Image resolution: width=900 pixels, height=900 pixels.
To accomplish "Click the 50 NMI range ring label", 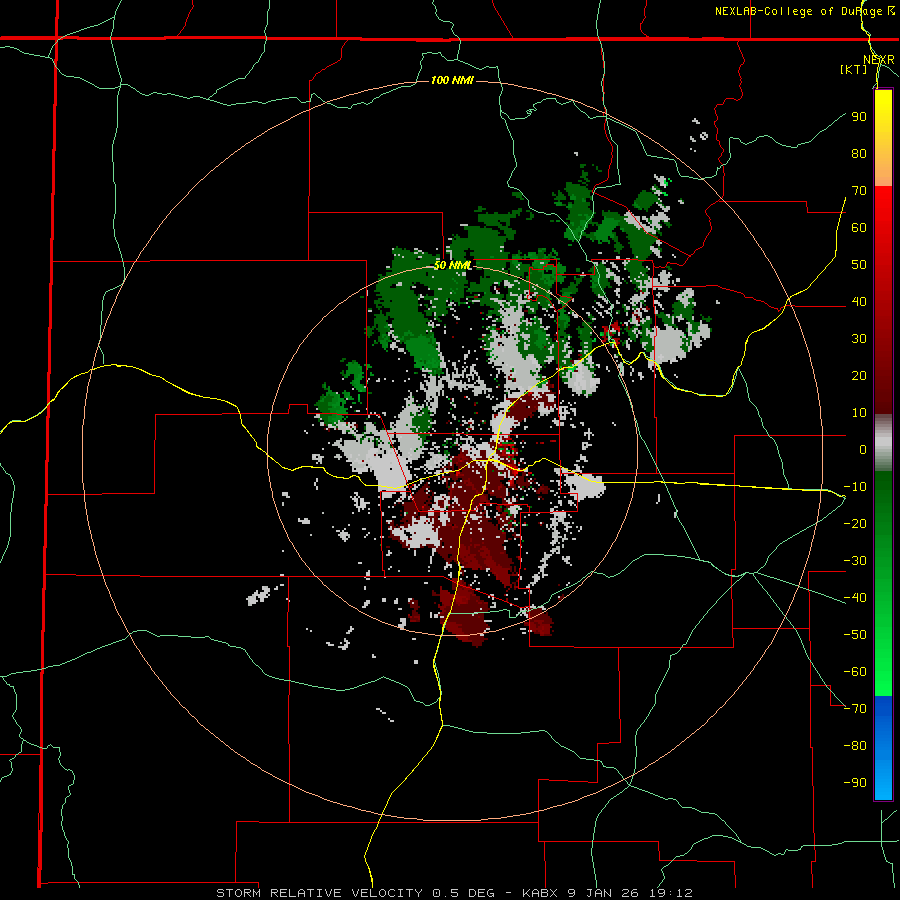I will (x=452, y=265).
